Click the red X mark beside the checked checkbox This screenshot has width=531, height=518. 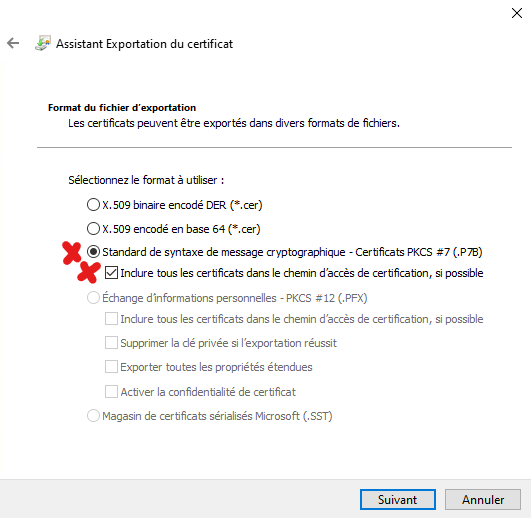click(89, 272)
